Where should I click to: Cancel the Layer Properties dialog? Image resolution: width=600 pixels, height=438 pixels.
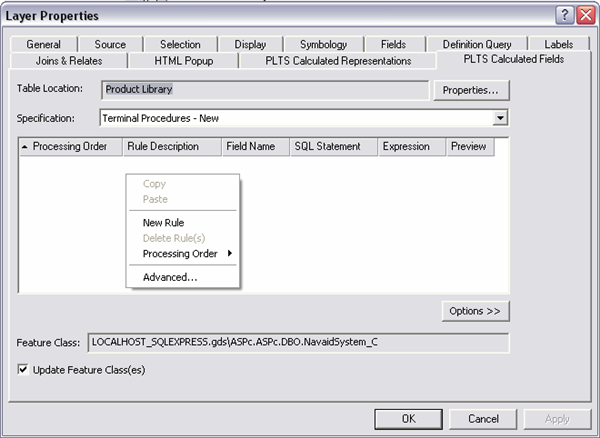pyautogui.click(x=483, y=418)
